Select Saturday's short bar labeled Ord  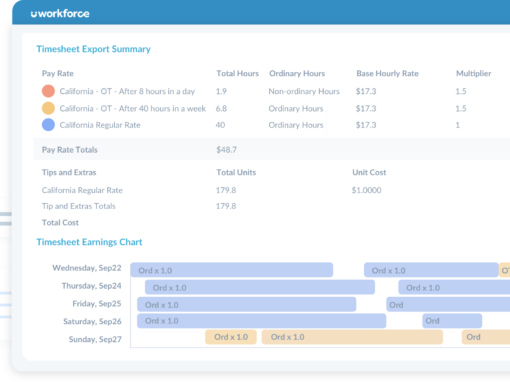point(452,321)
